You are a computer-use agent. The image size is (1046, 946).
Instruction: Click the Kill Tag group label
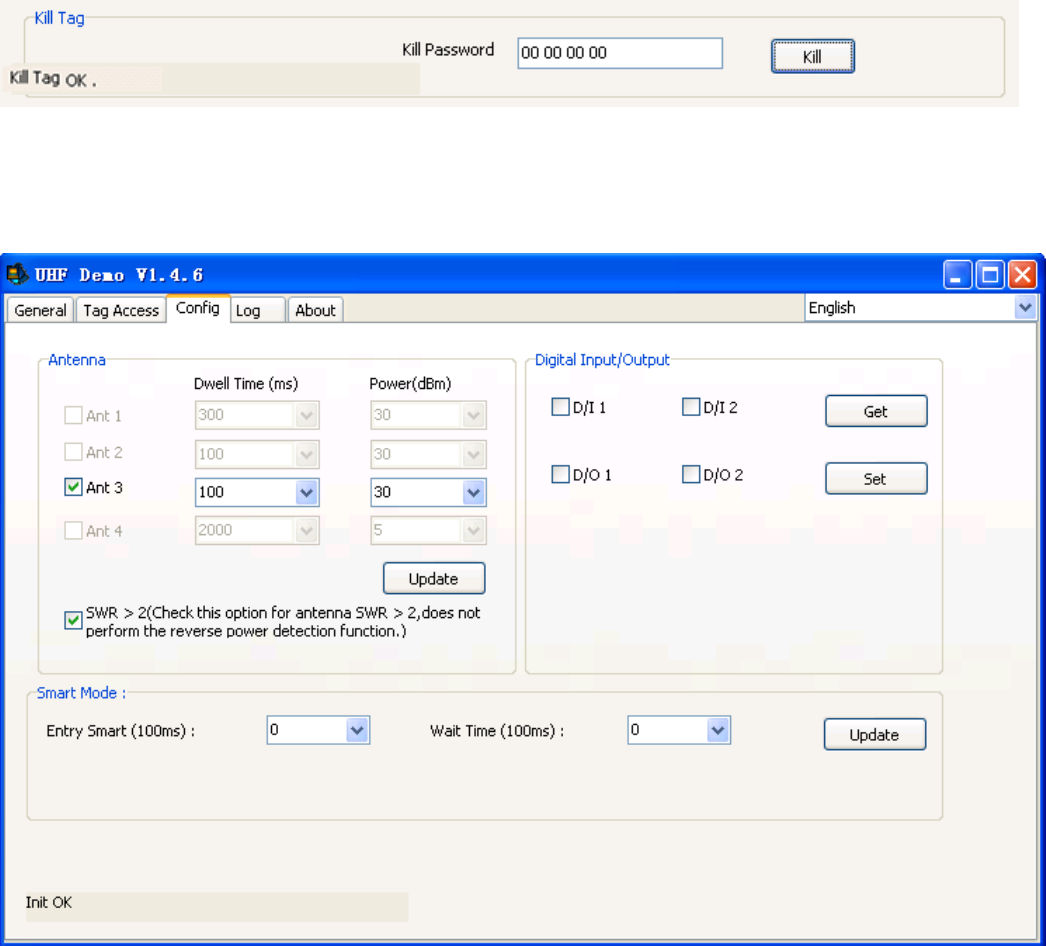pos(59,18)
